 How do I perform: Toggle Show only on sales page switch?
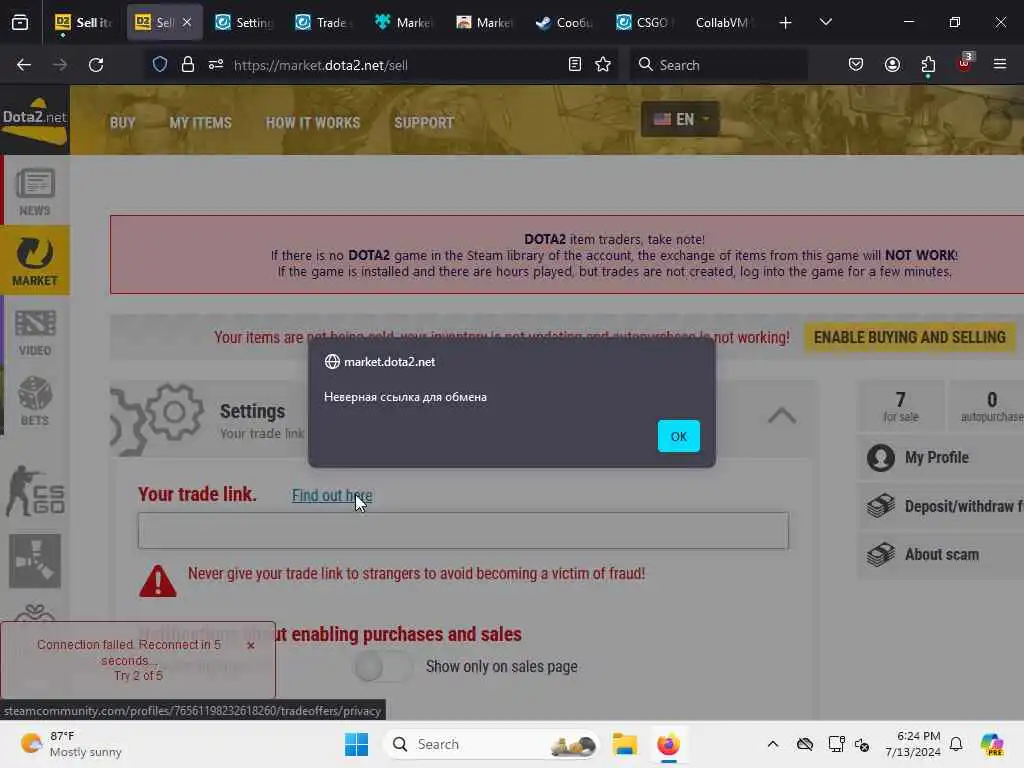pos(383,667)
